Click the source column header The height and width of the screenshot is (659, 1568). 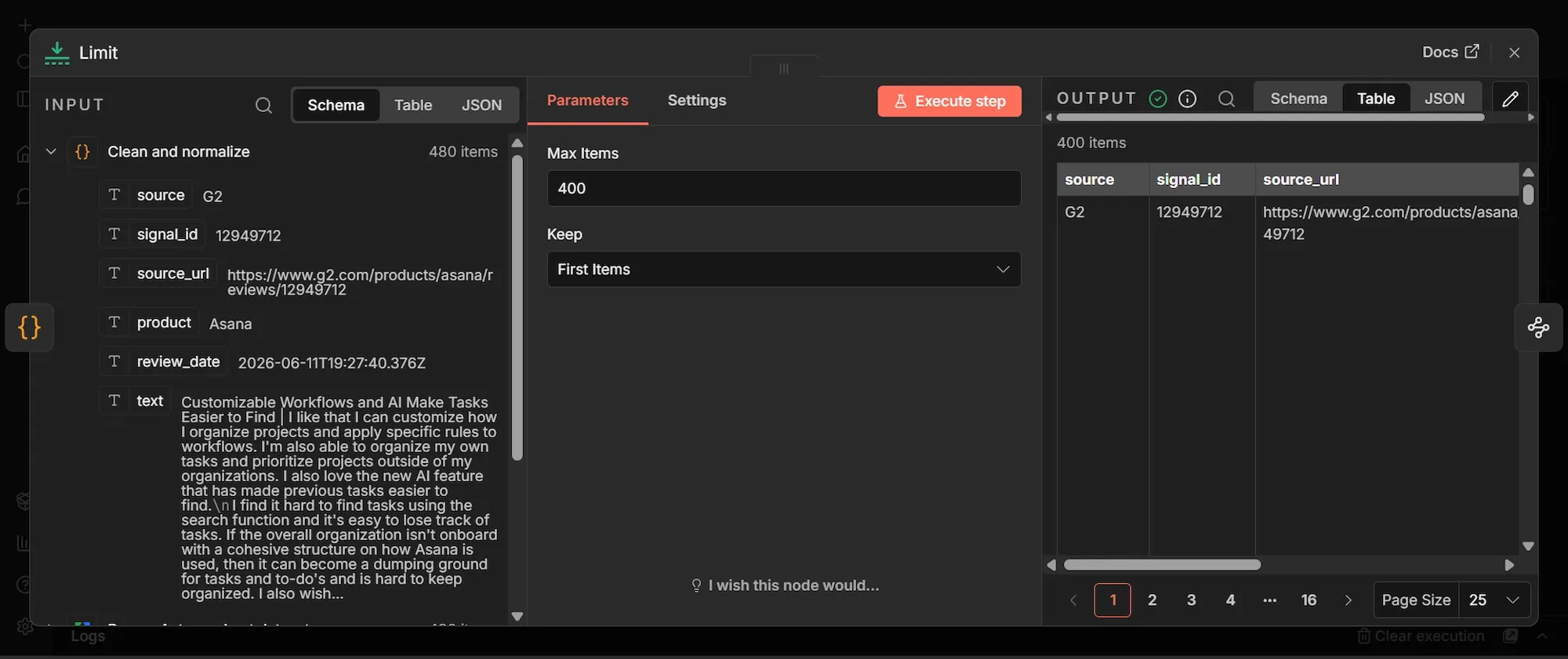tap(1102, 179)
